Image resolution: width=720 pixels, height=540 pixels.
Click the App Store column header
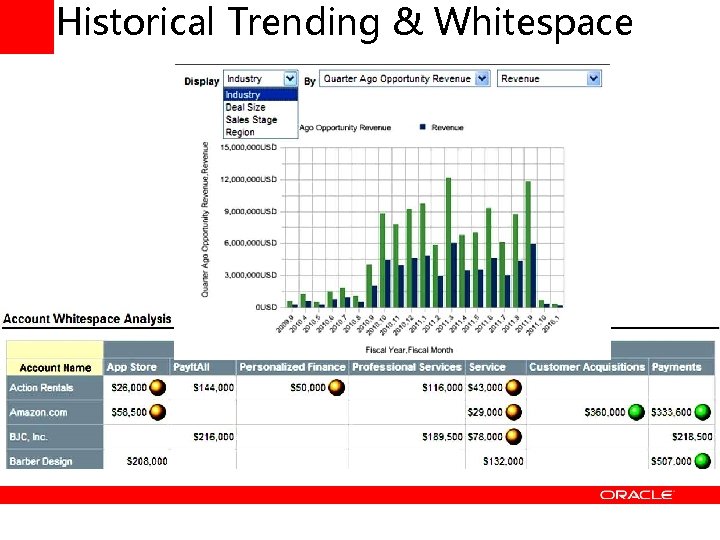tap(137, 367)
